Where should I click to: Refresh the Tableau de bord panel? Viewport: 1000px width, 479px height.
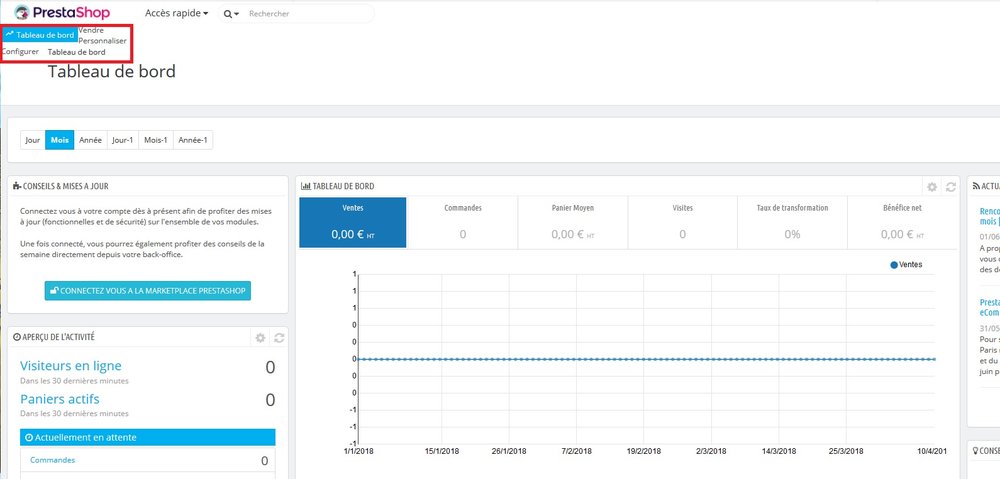[x=951, y=187]
